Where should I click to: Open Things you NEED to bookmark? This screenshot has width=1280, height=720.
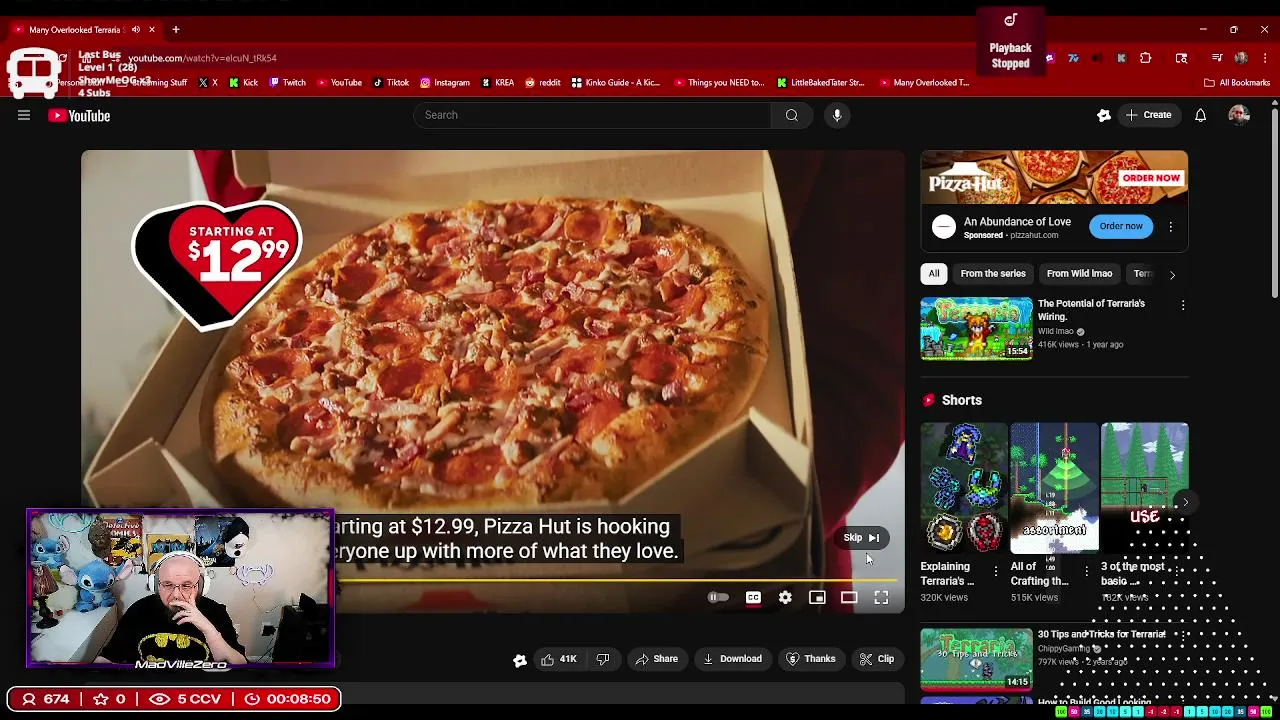point(719,83)
